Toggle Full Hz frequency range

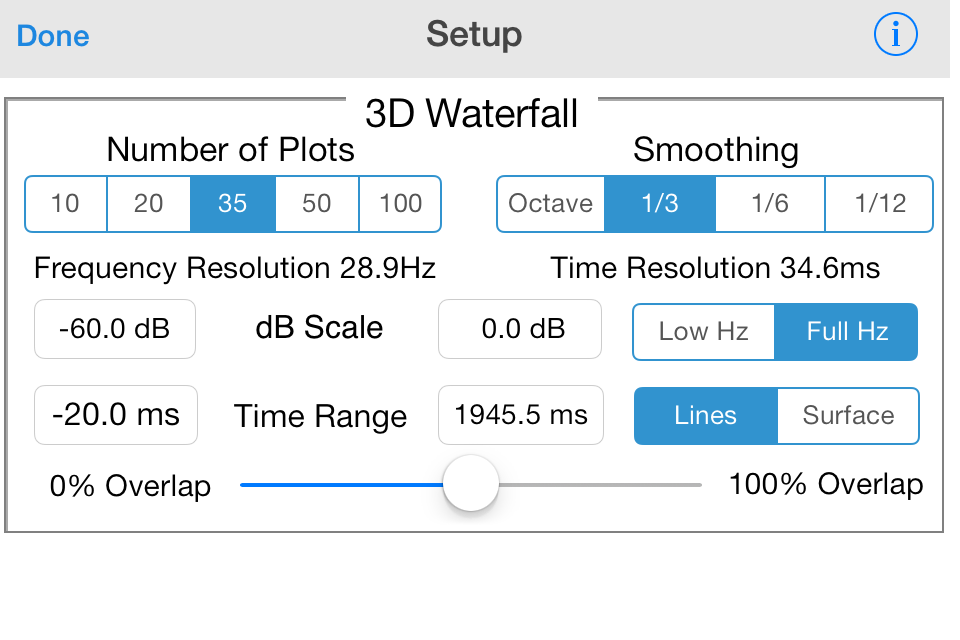847,331
